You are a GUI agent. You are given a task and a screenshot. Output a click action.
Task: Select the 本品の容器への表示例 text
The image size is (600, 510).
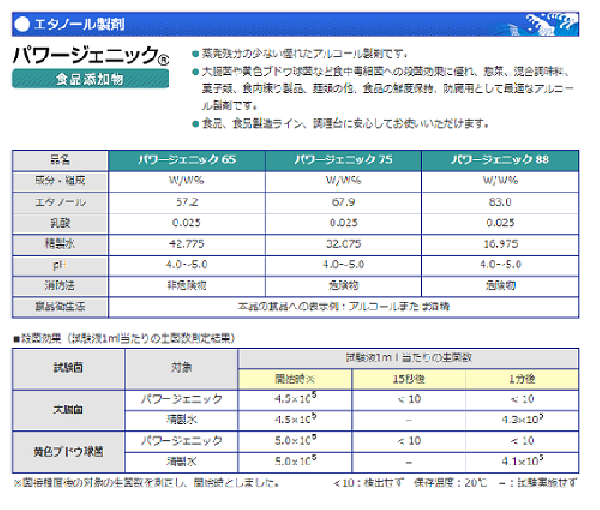[343, 306]
